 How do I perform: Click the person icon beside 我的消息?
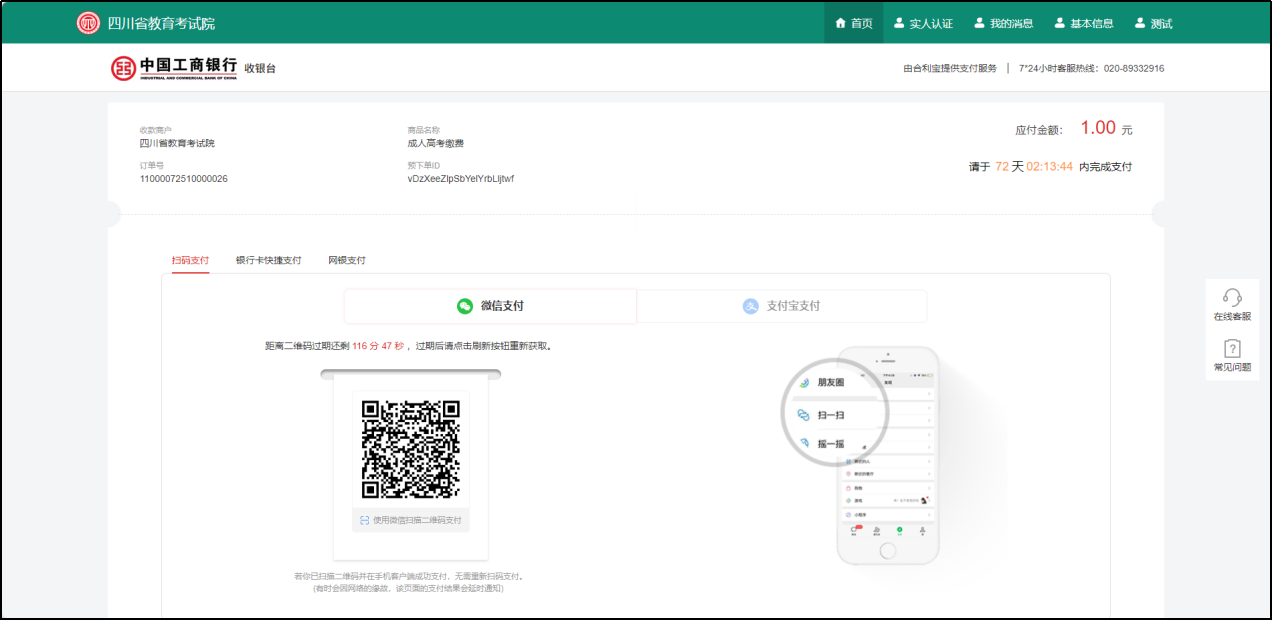tap(980, 23)
